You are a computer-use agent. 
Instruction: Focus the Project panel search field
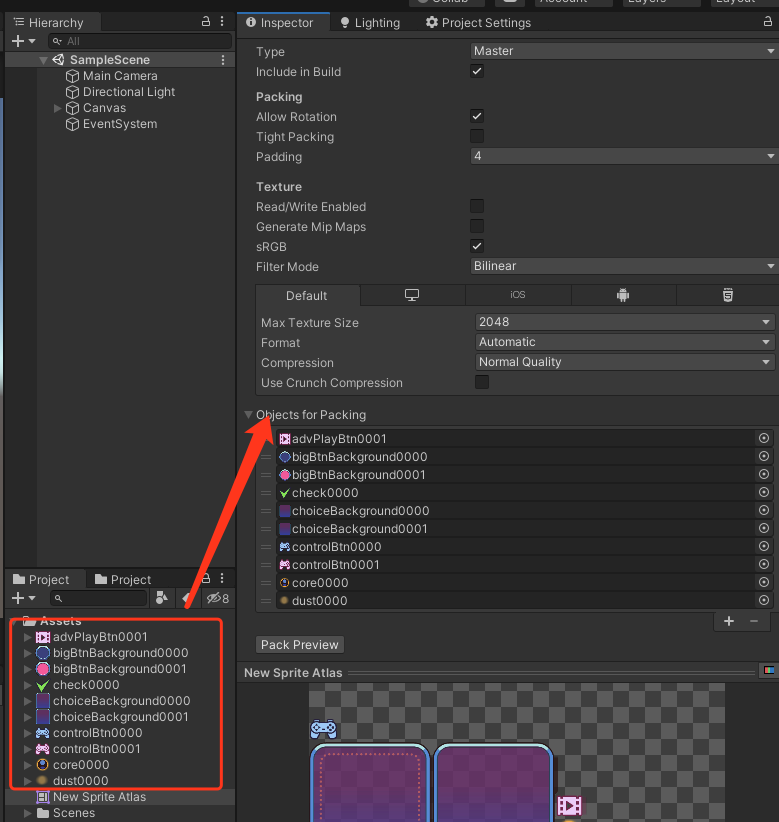[99, 598]
